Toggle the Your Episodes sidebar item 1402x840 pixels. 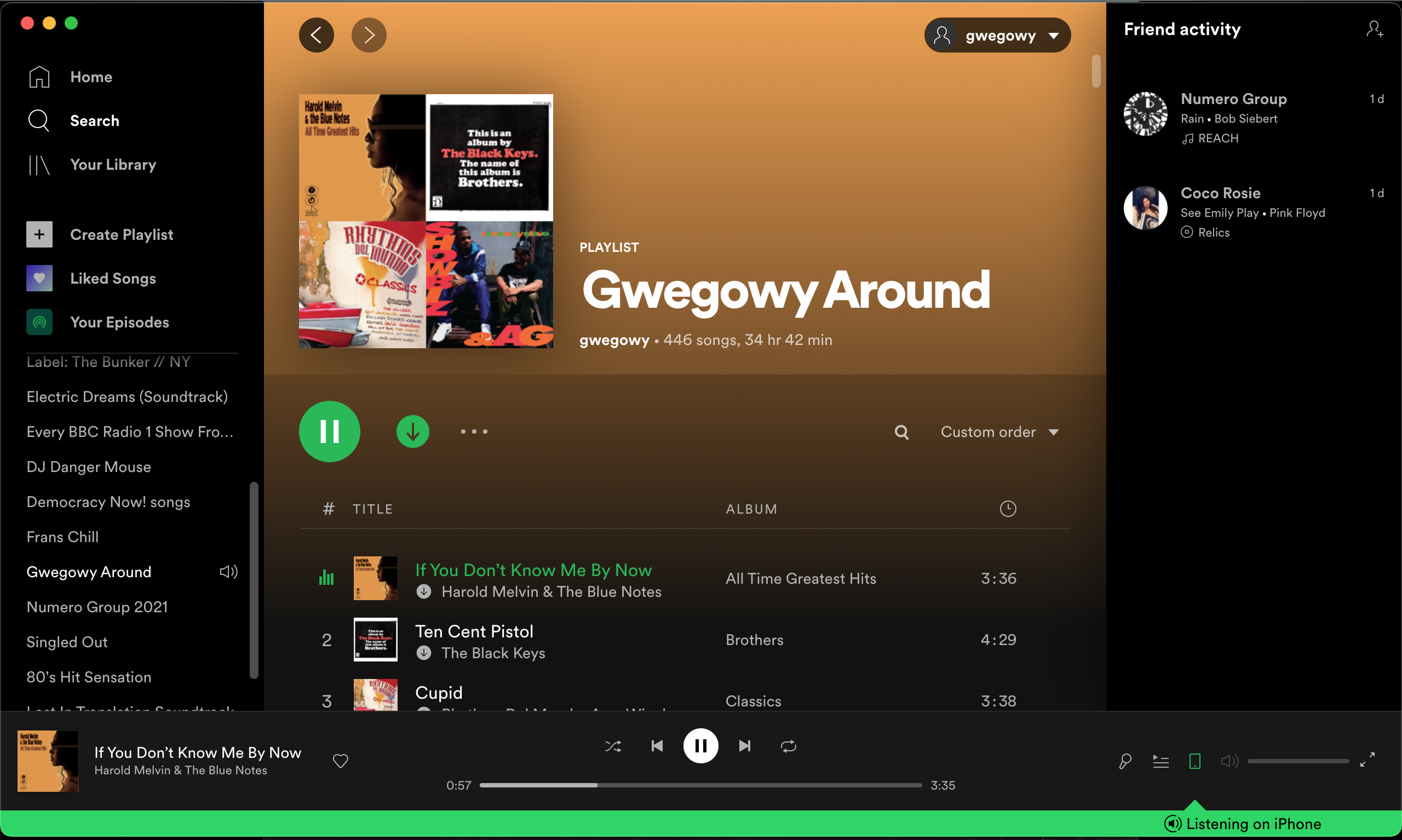point(119,323)
